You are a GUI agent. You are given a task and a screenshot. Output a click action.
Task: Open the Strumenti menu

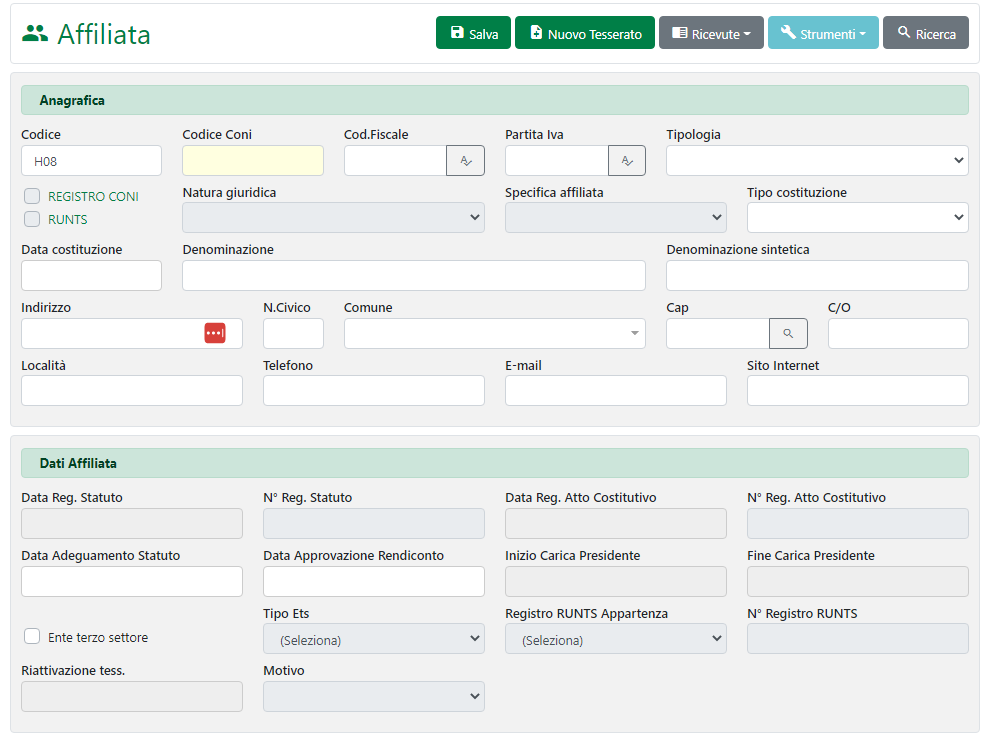point(823,33)
